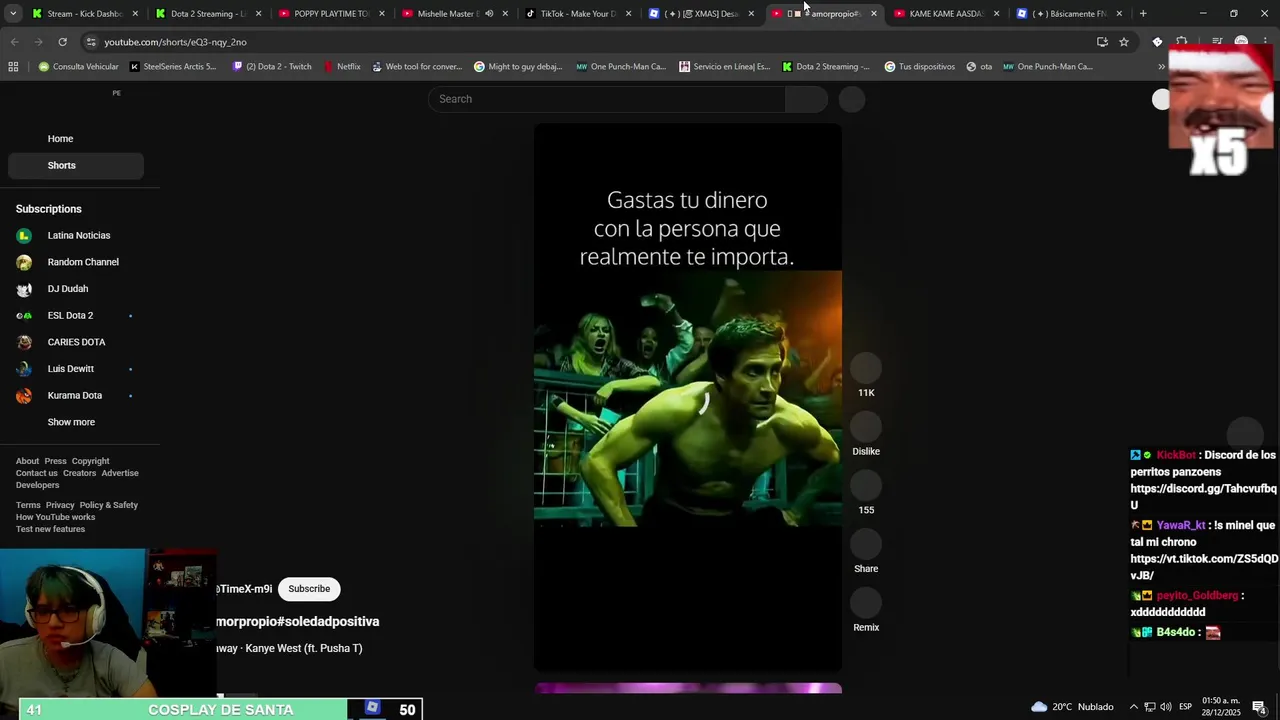Click the playing short video frame
The image size is (1280, 720).
pyautogui.click(x=688, y=397)
